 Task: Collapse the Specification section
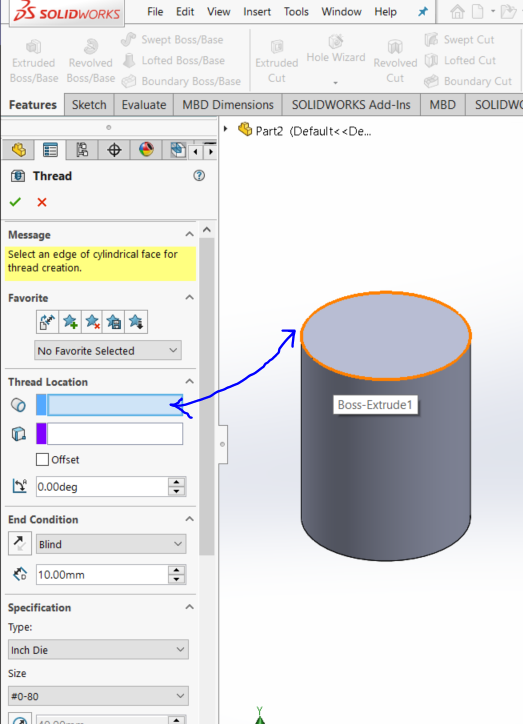coord(189,607)
